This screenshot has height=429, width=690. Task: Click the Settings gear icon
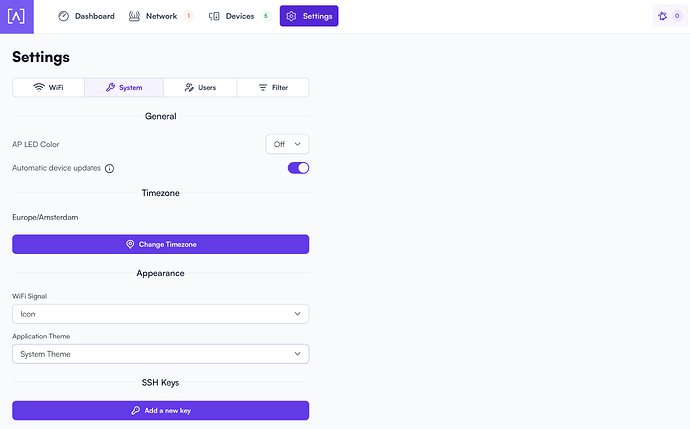click(x=291, y=16)
